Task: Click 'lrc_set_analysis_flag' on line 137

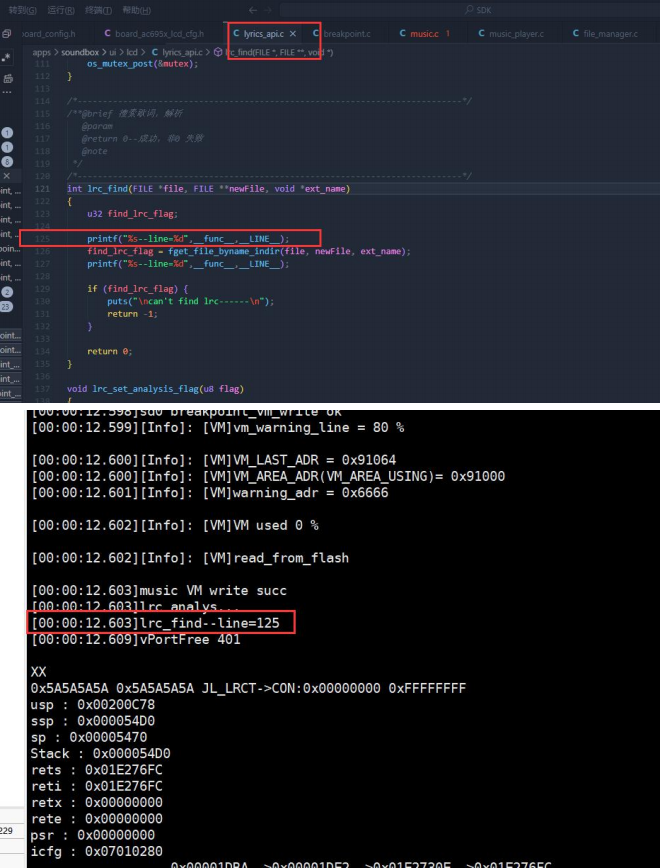Action: coord(145,389)
